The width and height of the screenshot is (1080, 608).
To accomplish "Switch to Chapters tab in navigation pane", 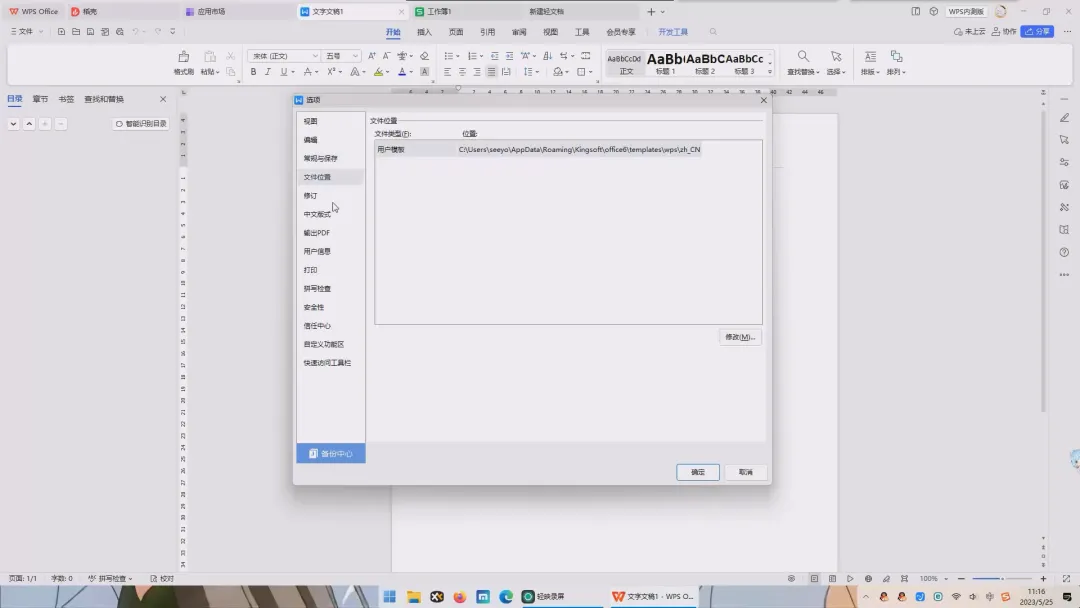I will [x=40, y=99].
